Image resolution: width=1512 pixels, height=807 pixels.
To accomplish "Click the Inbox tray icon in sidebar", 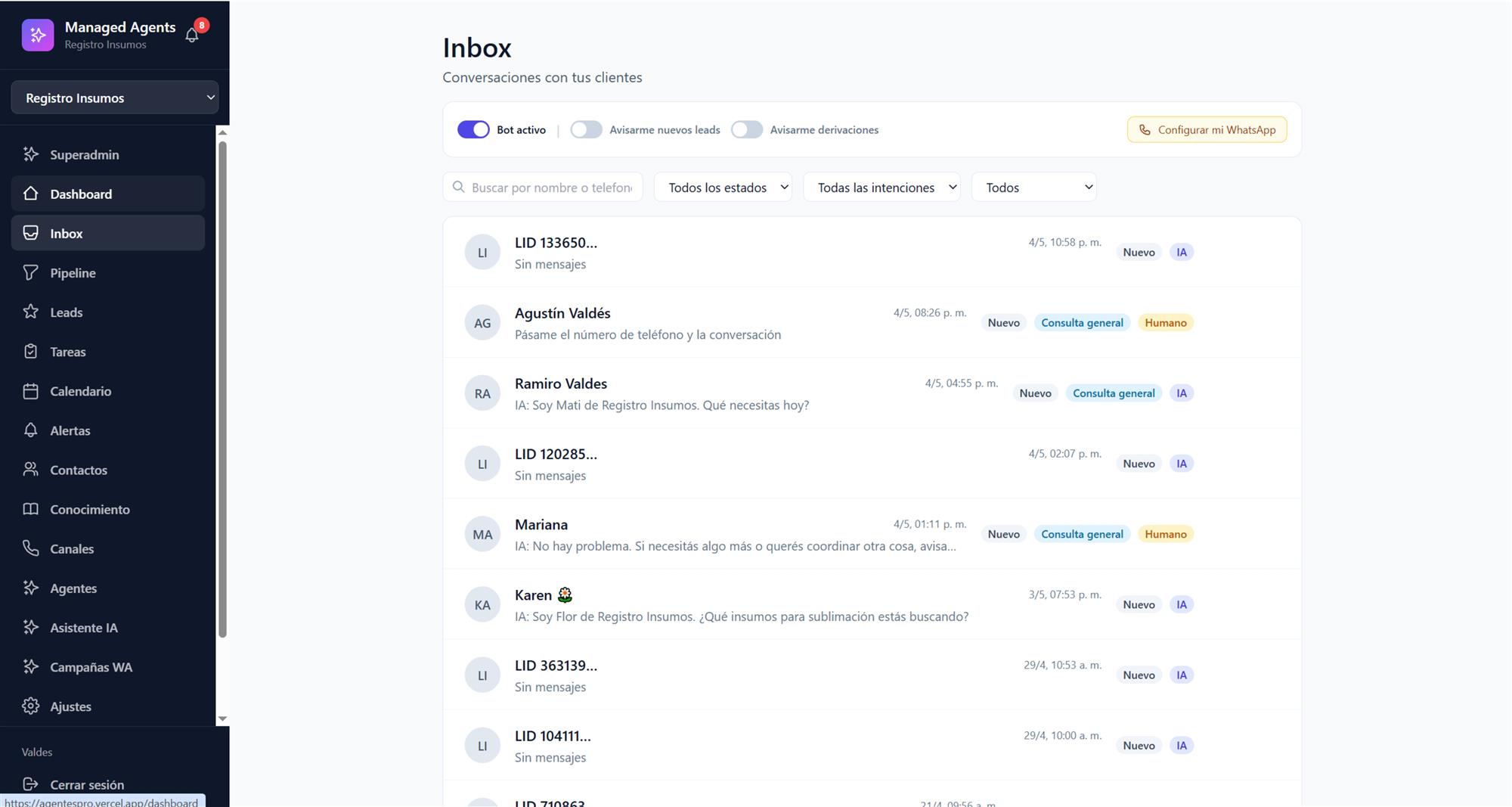I will tap(31, 233).
